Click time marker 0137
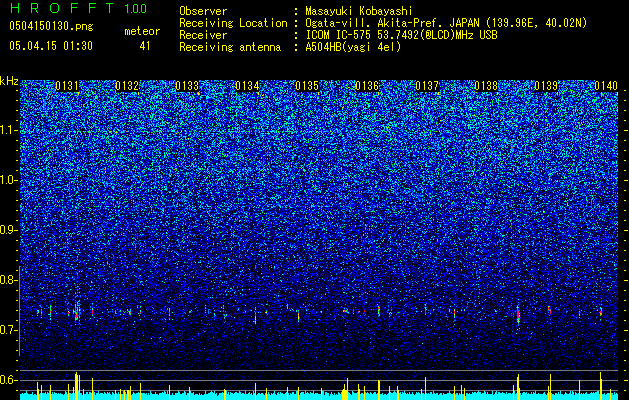The height and width of the screenshot is (400, 629). 427,86
